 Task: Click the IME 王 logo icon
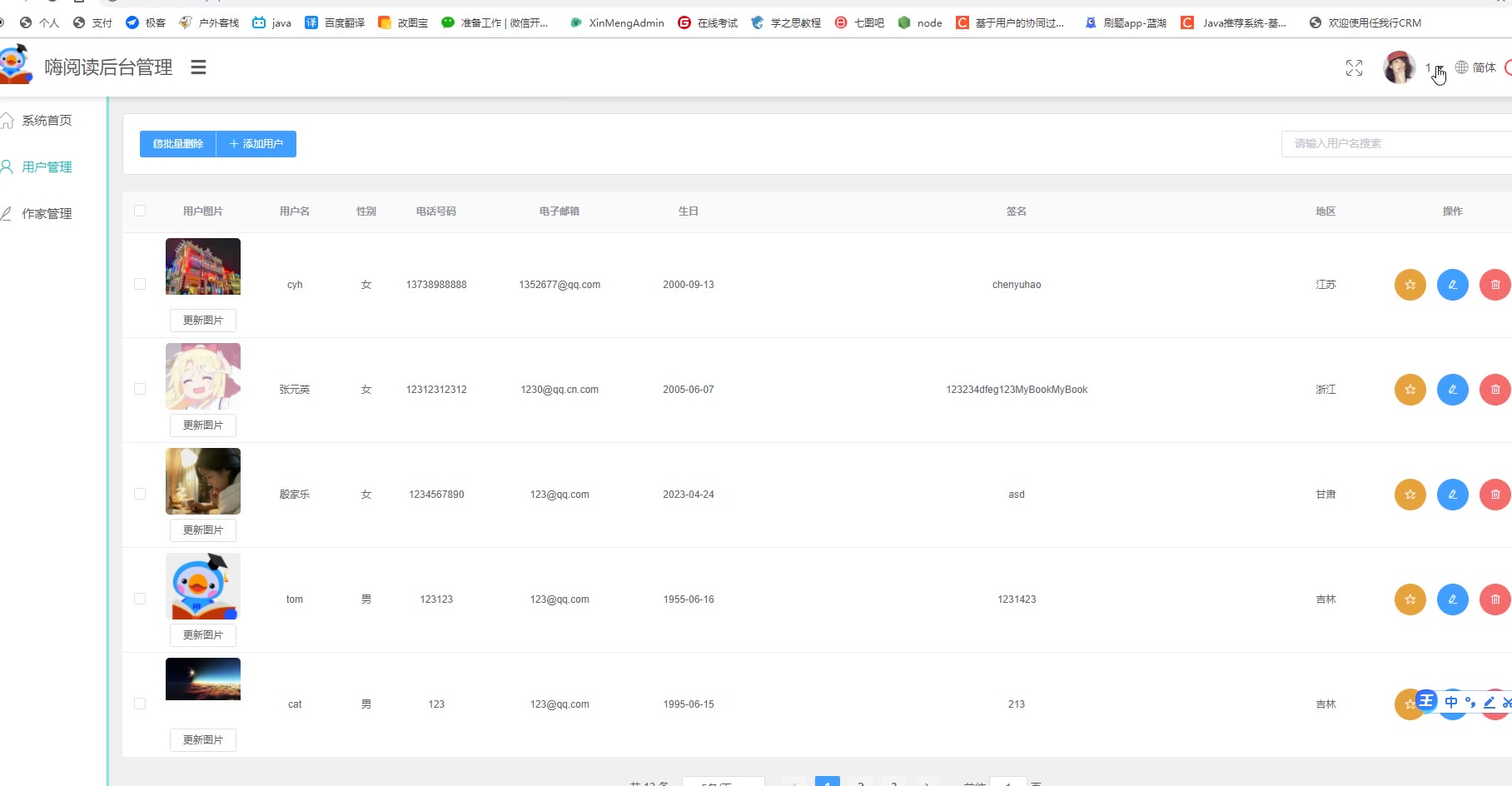coord(1426,701)
